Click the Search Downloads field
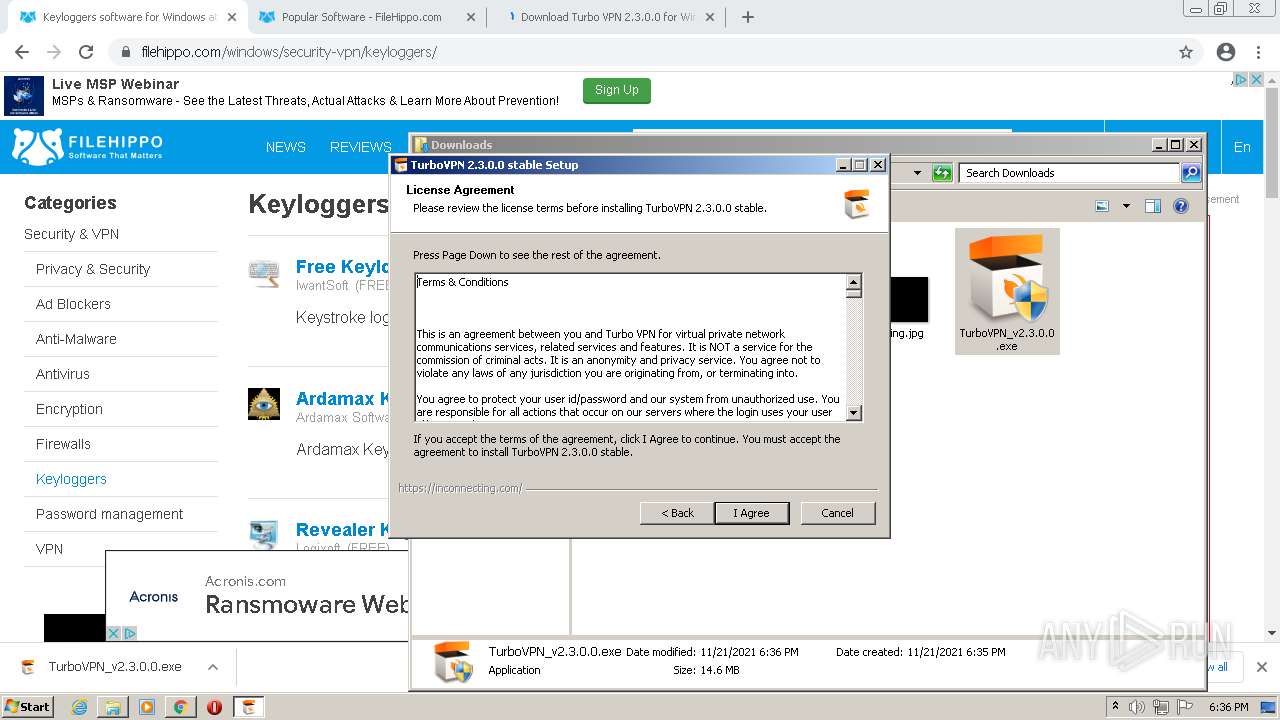 point(1069,173)
